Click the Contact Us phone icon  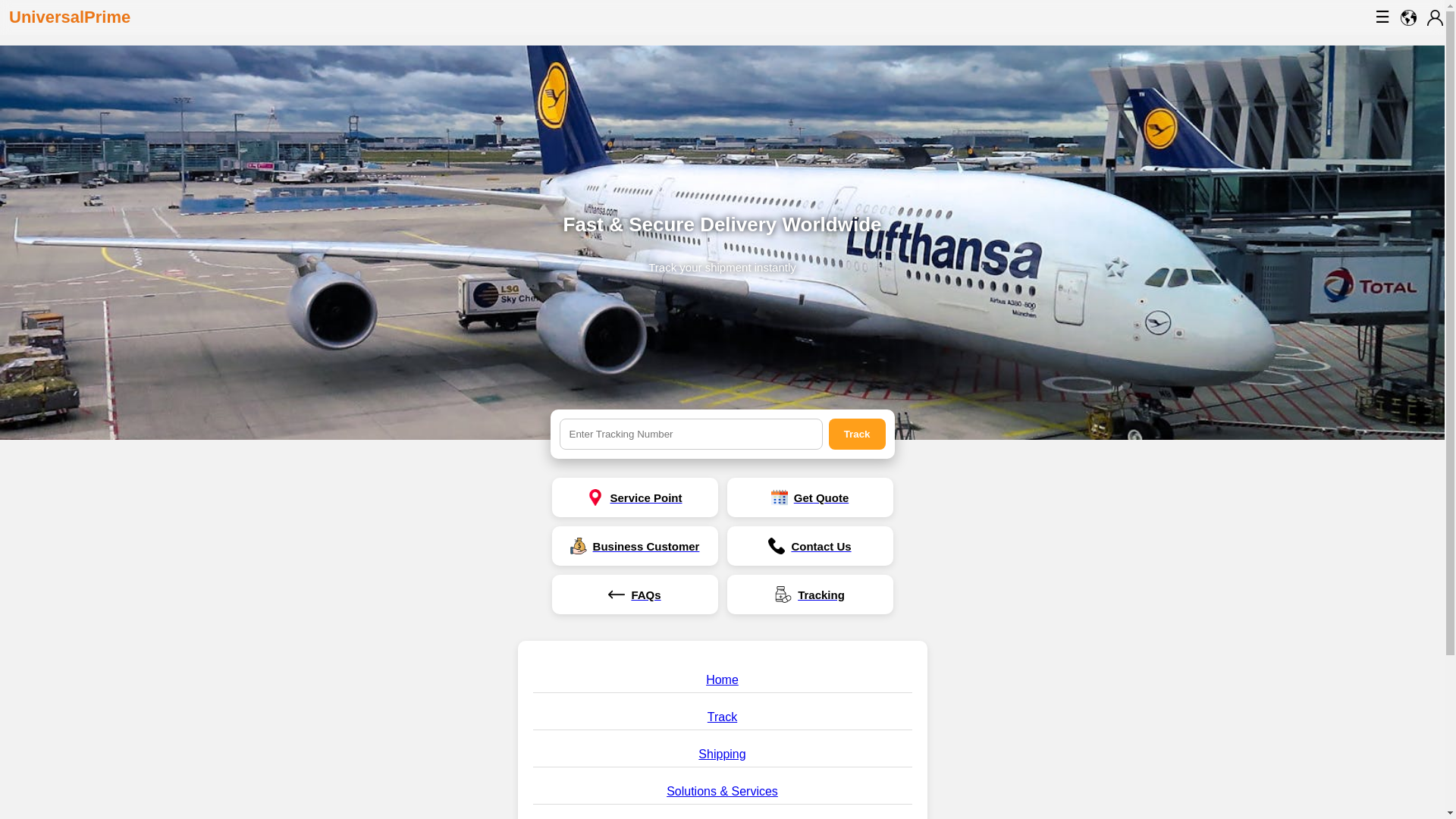[777, 546]
